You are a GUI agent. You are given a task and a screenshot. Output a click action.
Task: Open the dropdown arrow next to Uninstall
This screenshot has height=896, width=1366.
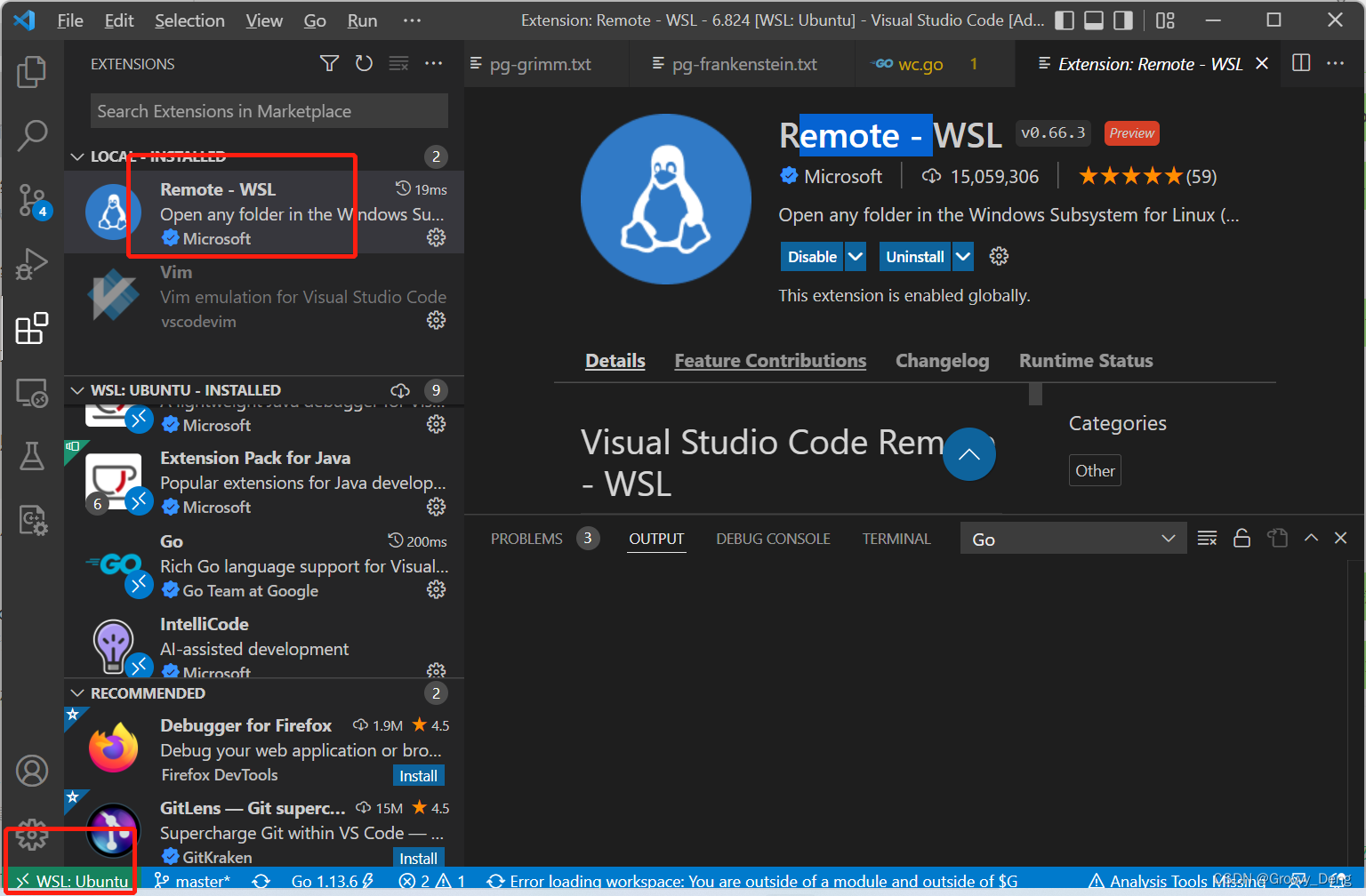pos(961,256)
